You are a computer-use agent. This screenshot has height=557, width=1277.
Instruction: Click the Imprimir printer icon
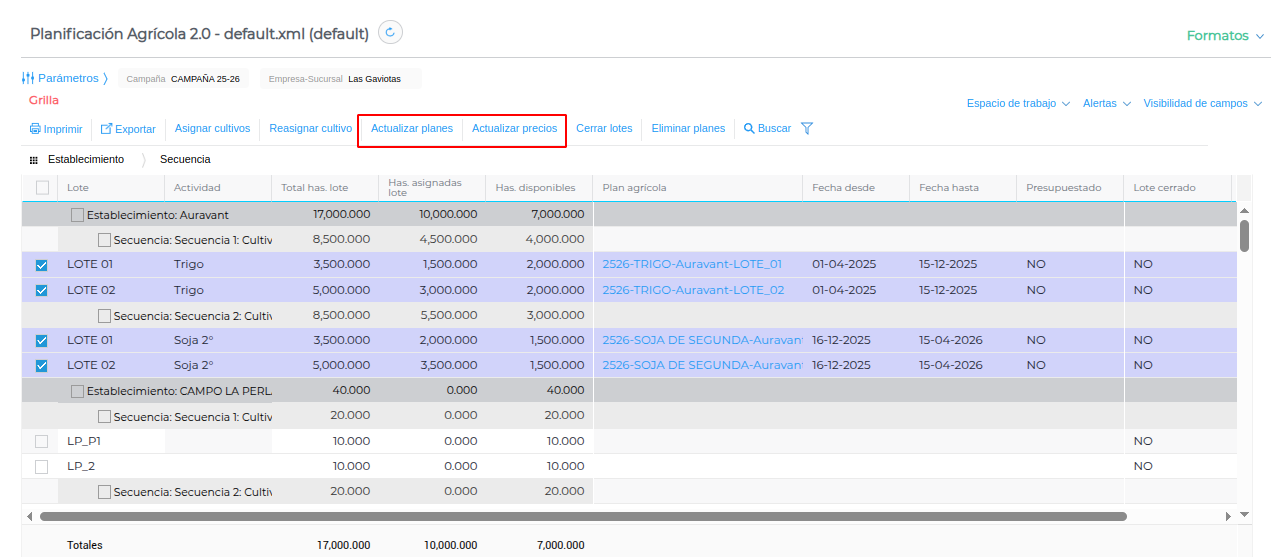pos(35,129)
